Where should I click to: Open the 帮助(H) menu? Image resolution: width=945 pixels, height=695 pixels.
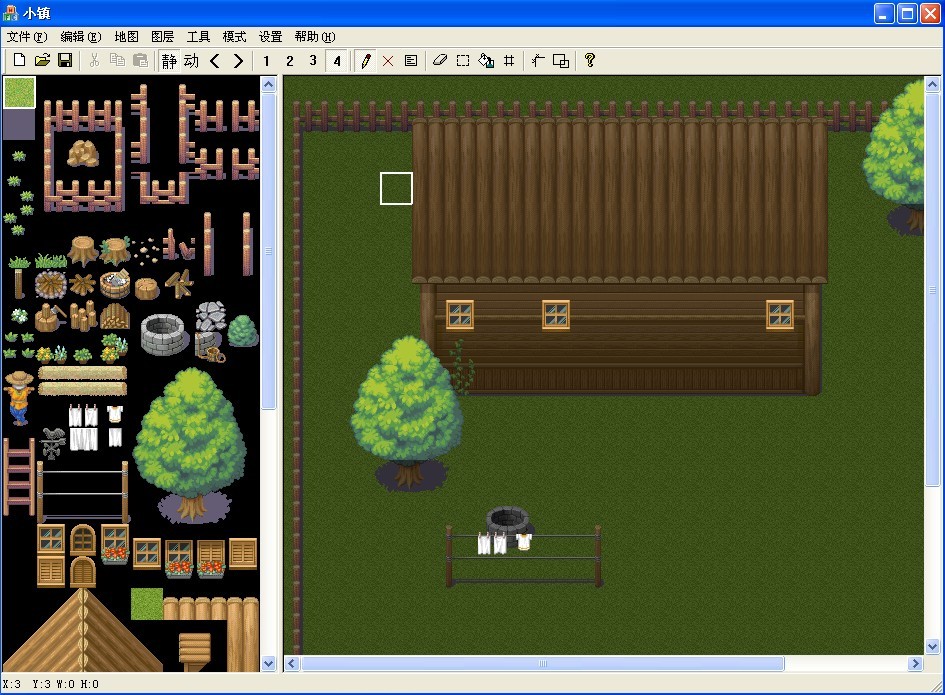pos(315,37)
